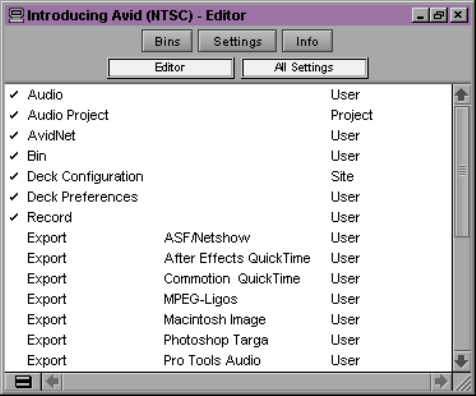Switch to the Bins tab
476x396 pixels.
167,41
